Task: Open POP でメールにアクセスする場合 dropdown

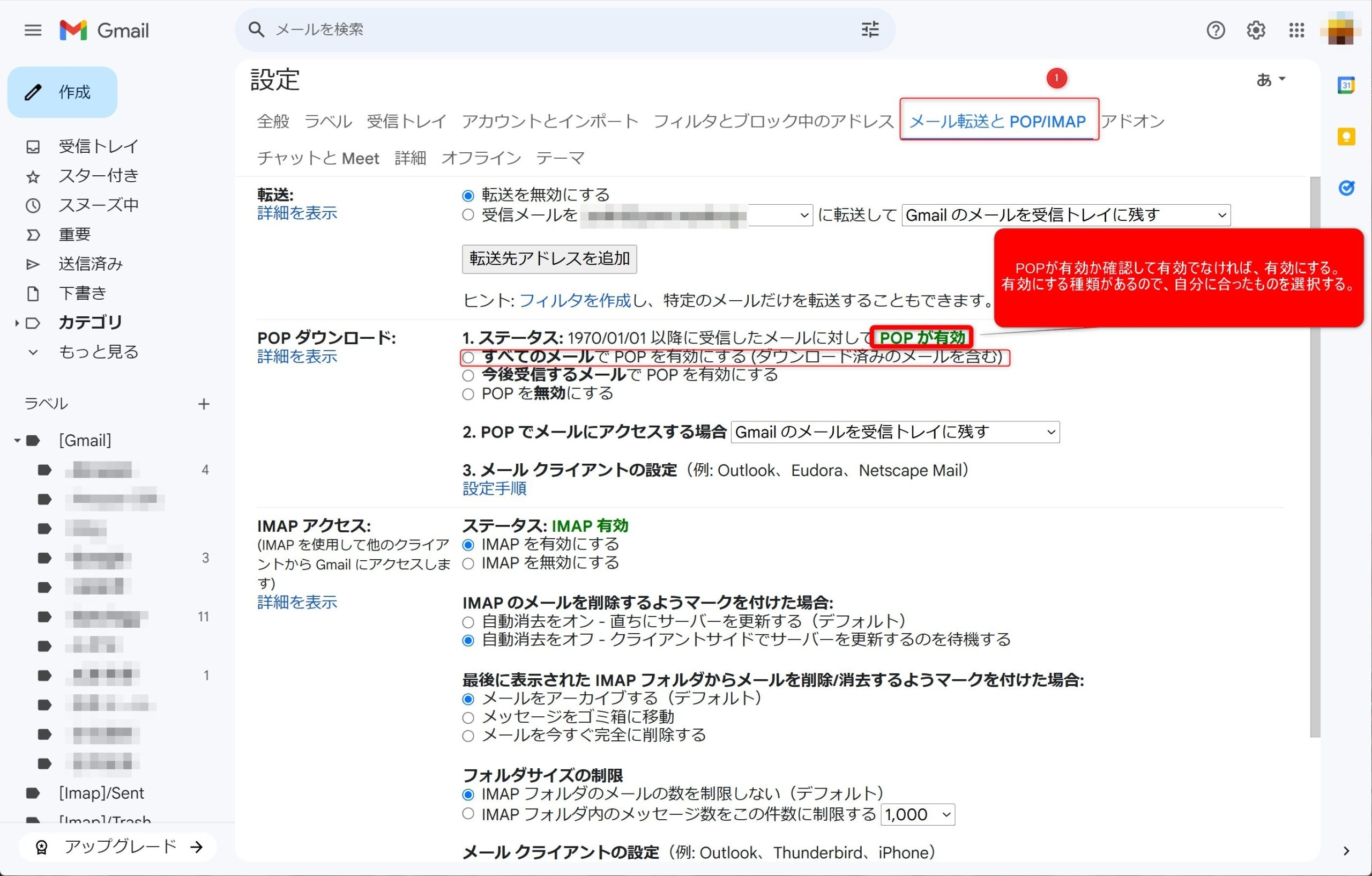Action: pyautogui.click(x=894, y=432)
